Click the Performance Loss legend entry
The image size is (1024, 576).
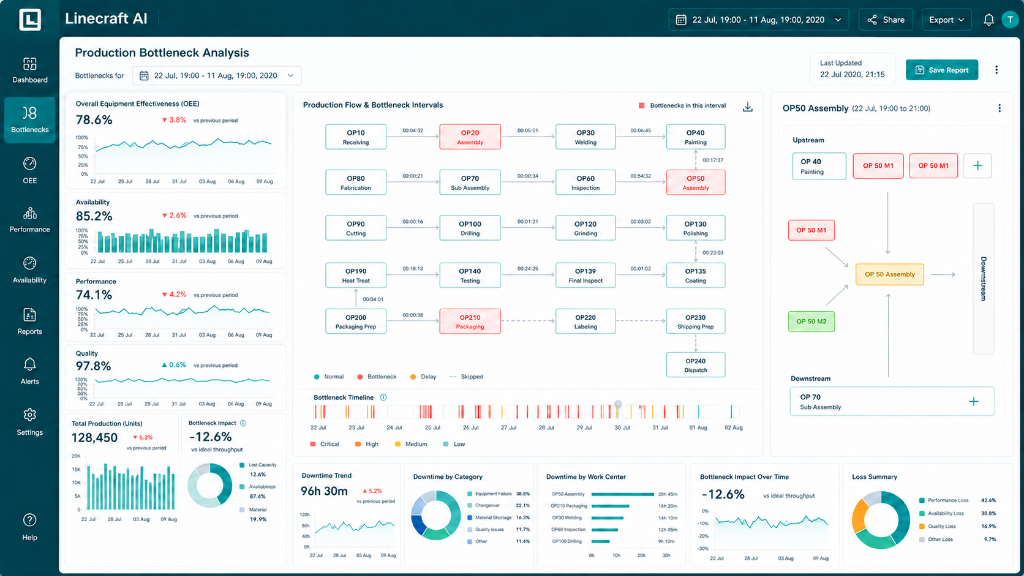tap(958, 500)
